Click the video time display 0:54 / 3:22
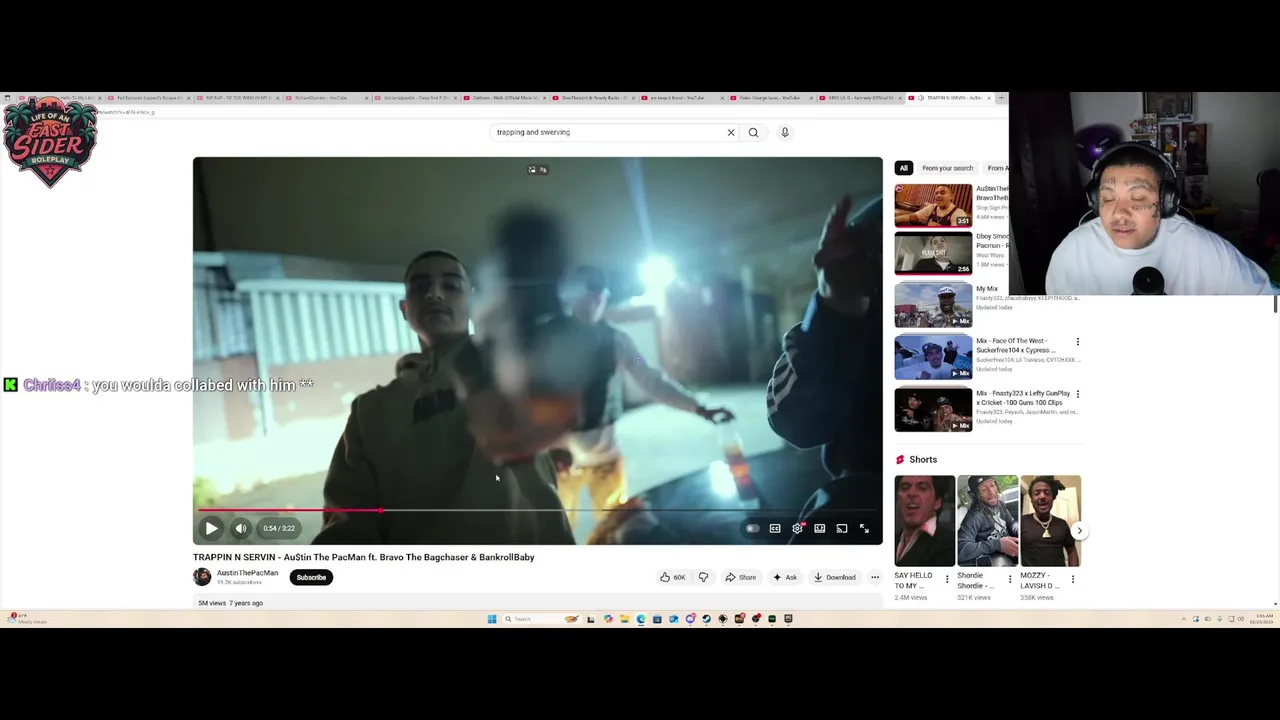The image size is (1280, 720). [x=279, y=528]
